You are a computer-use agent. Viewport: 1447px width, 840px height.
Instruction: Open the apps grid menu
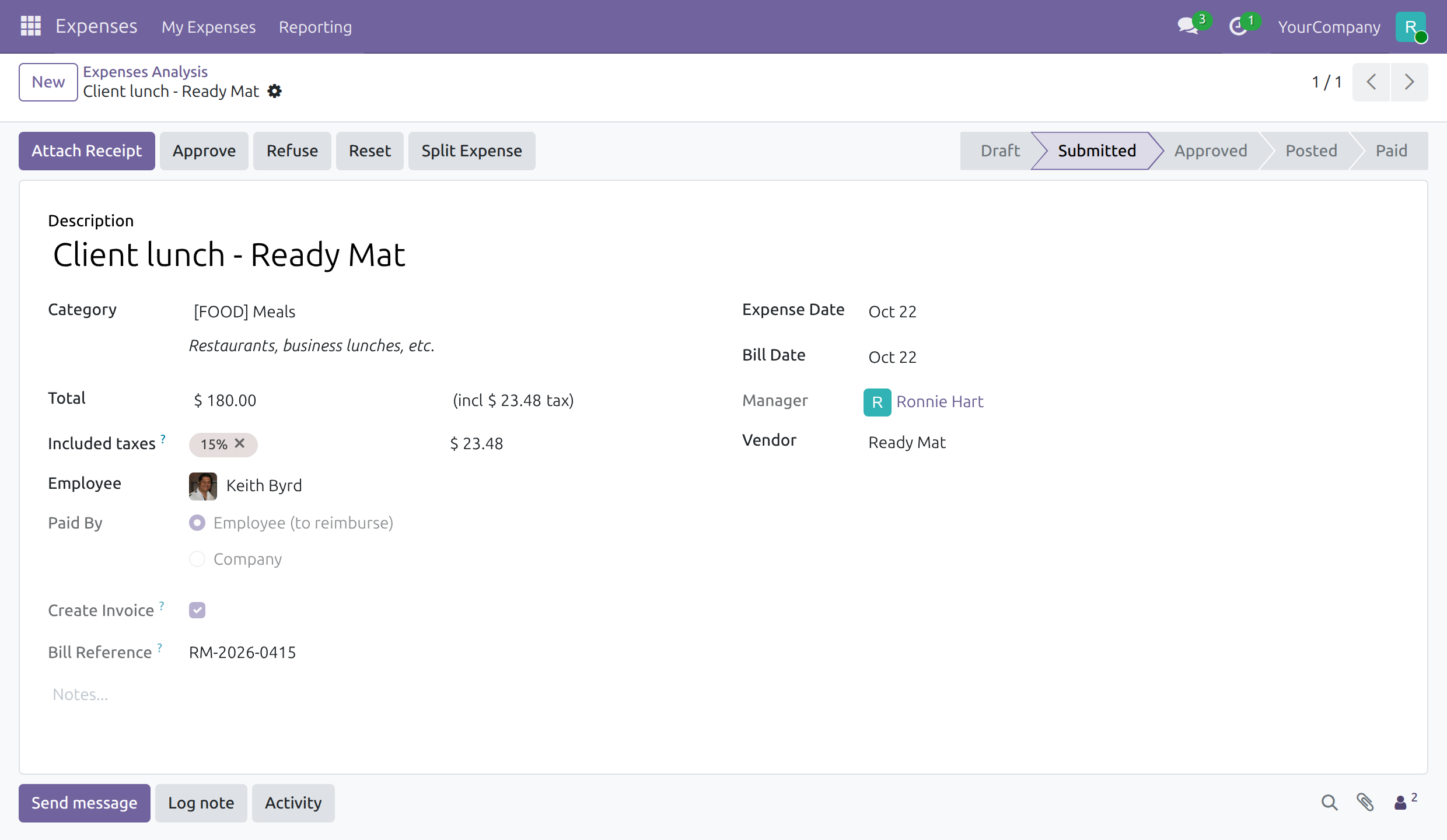[30, 26]
